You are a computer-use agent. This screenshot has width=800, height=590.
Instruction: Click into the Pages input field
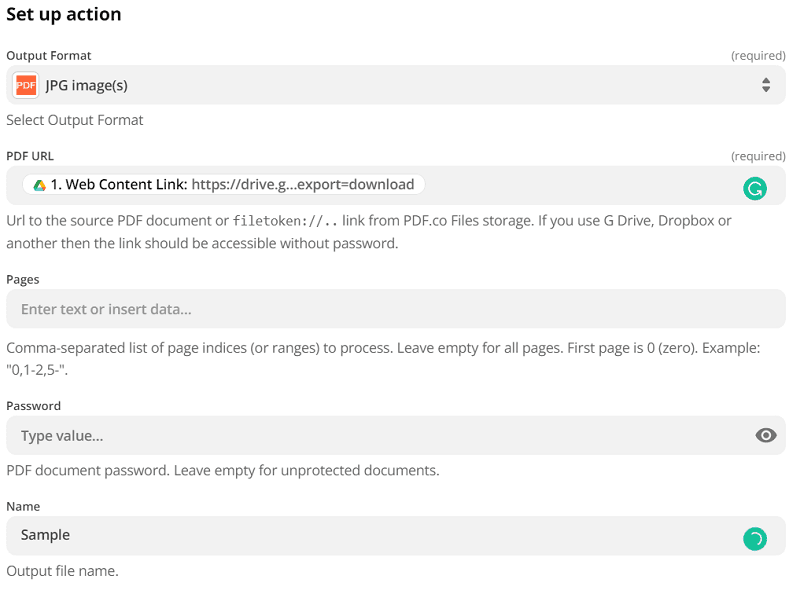tap(396, 309)
